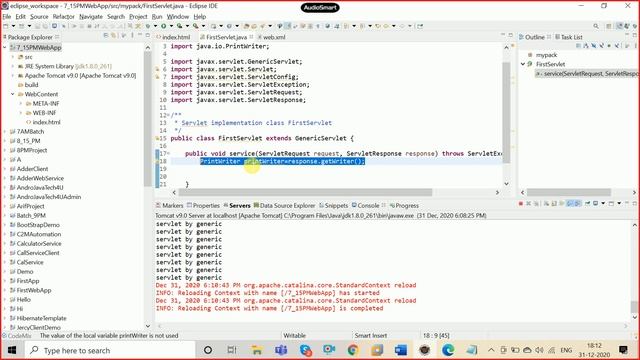640x360 pixels.
Task: Maximize the editor area
Action: [511, 36]
